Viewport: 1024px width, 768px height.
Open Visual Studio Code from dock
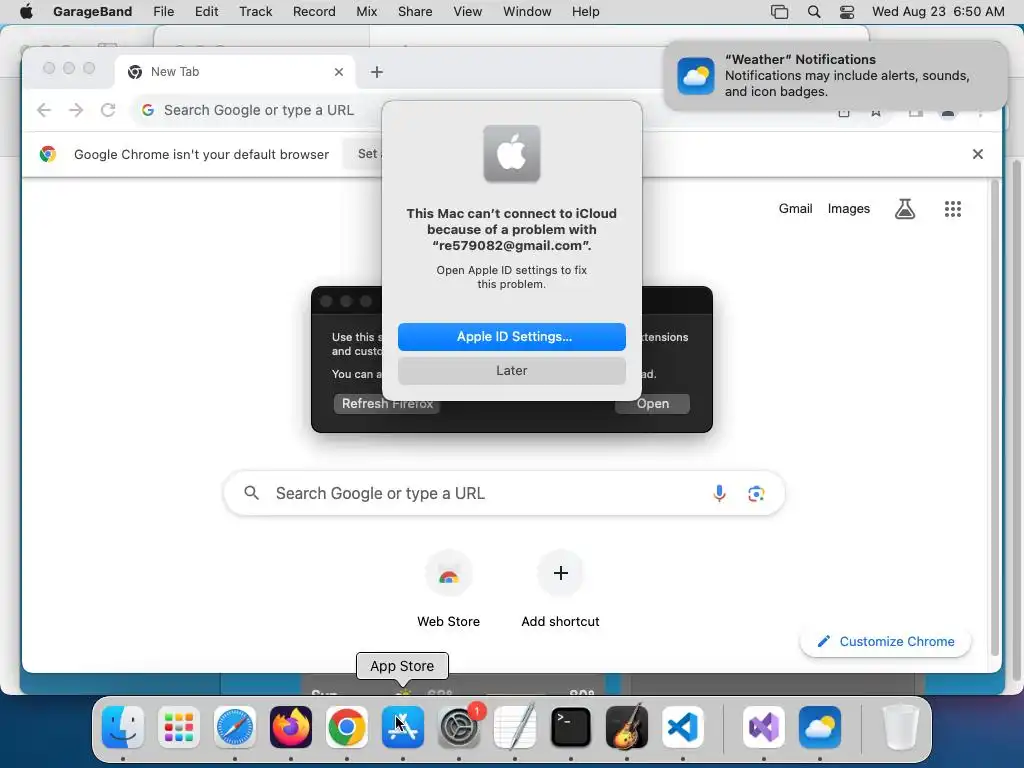click(x=683, y=727)
